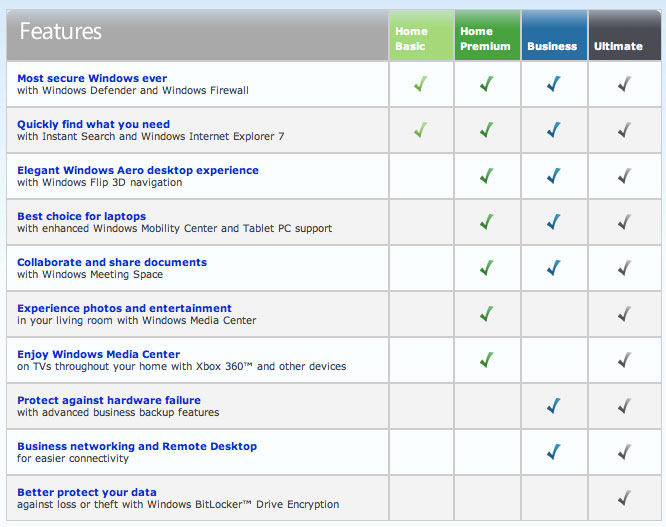Screen dimensions: 666x527
Task: Click Home Premium checkmark for Experience photos row
Action: 486,314
